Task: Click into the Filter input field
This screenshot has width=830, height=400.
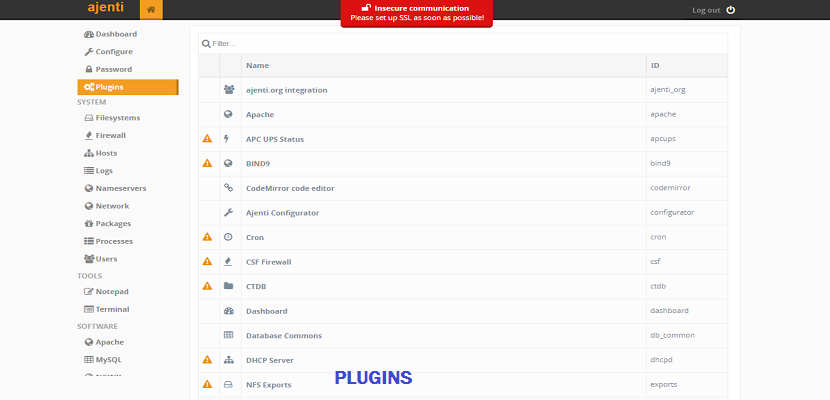Action: (x=463, y=43)
